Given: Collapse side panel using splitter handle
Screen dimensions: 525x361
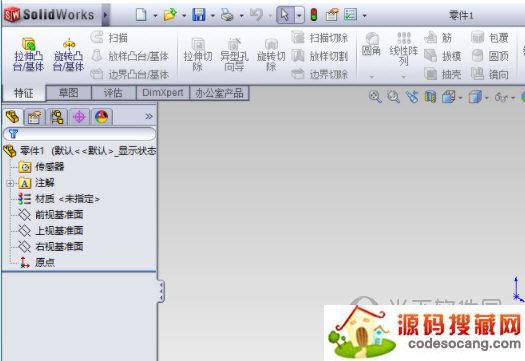Looking at the screenshot, I should (161, 291).
